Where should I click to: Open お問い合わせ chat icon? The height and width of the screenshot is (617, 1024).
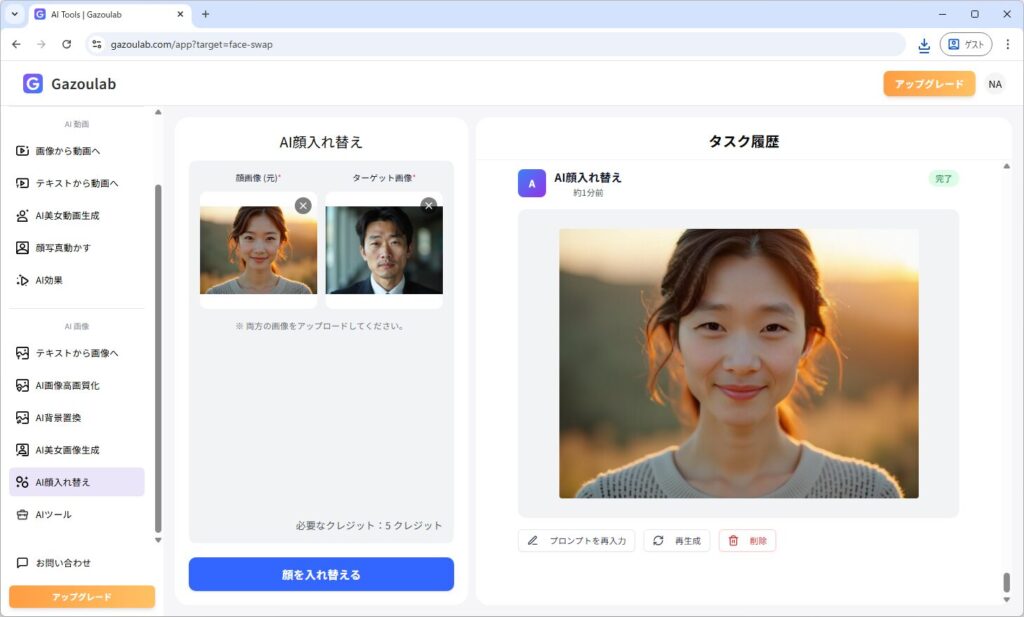(23, 563)
